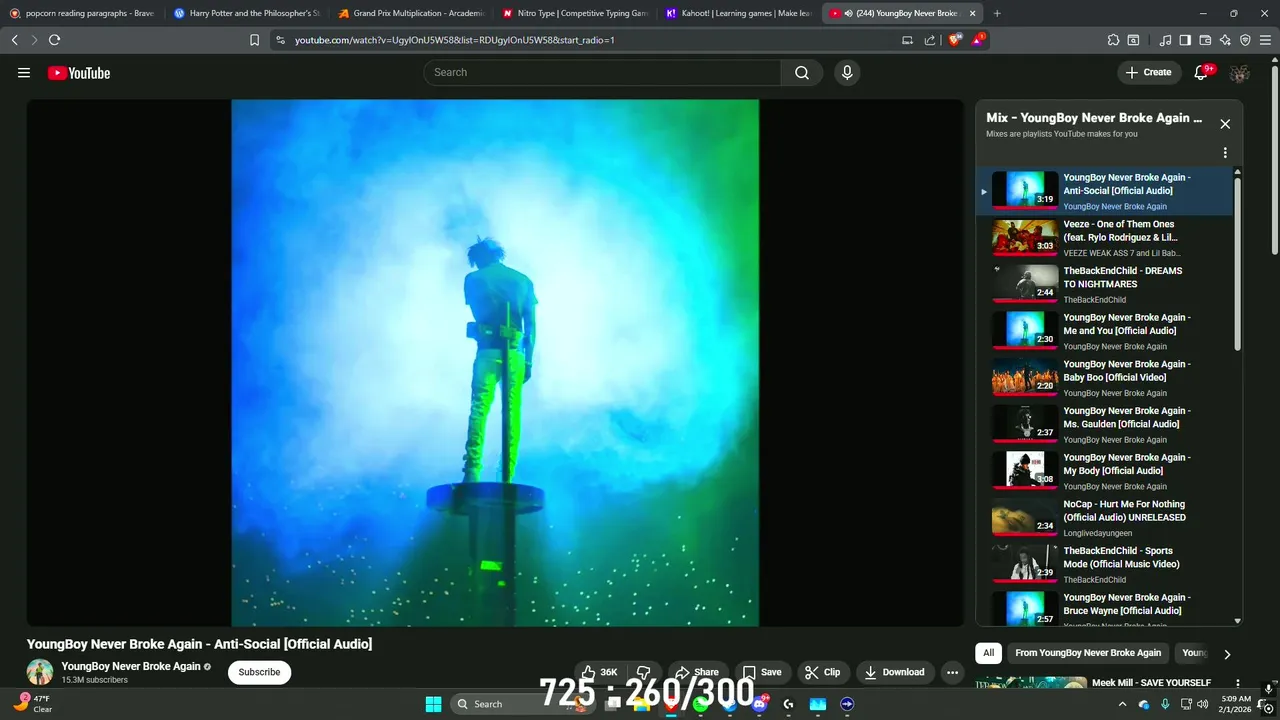Viewport: 1280px width, 720px height.
Task: Open YouTube notifications bell
Action: tap(1202, 73)
